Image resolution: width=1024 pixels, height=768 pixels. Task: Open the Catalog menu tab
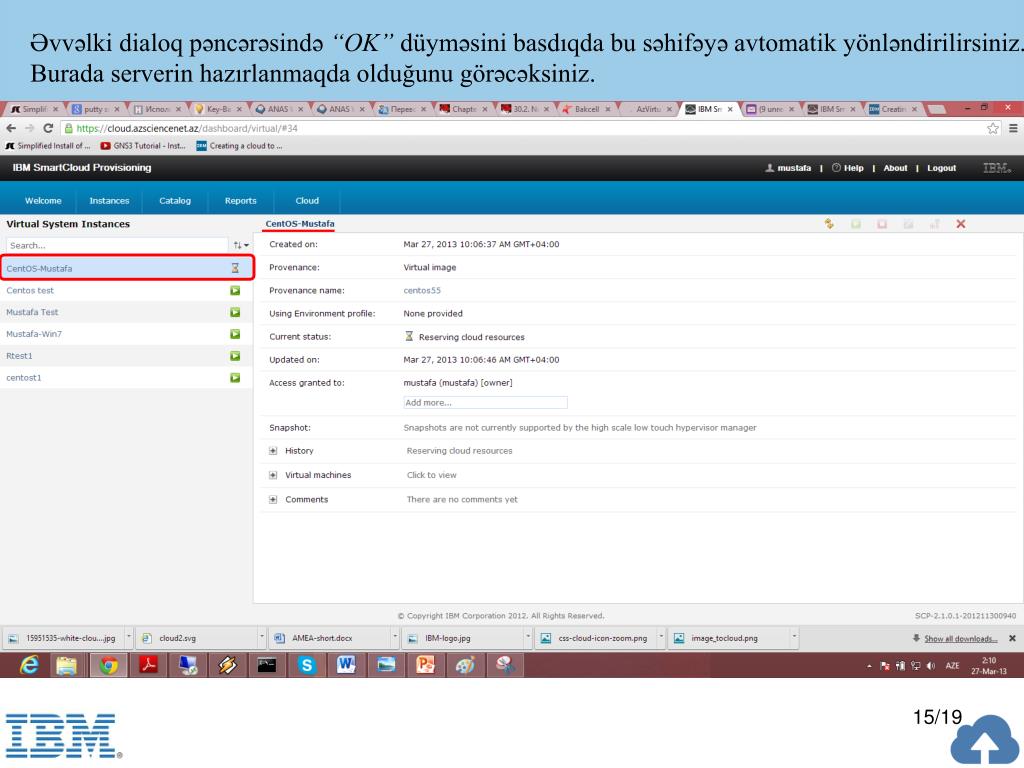pos(175,200)
